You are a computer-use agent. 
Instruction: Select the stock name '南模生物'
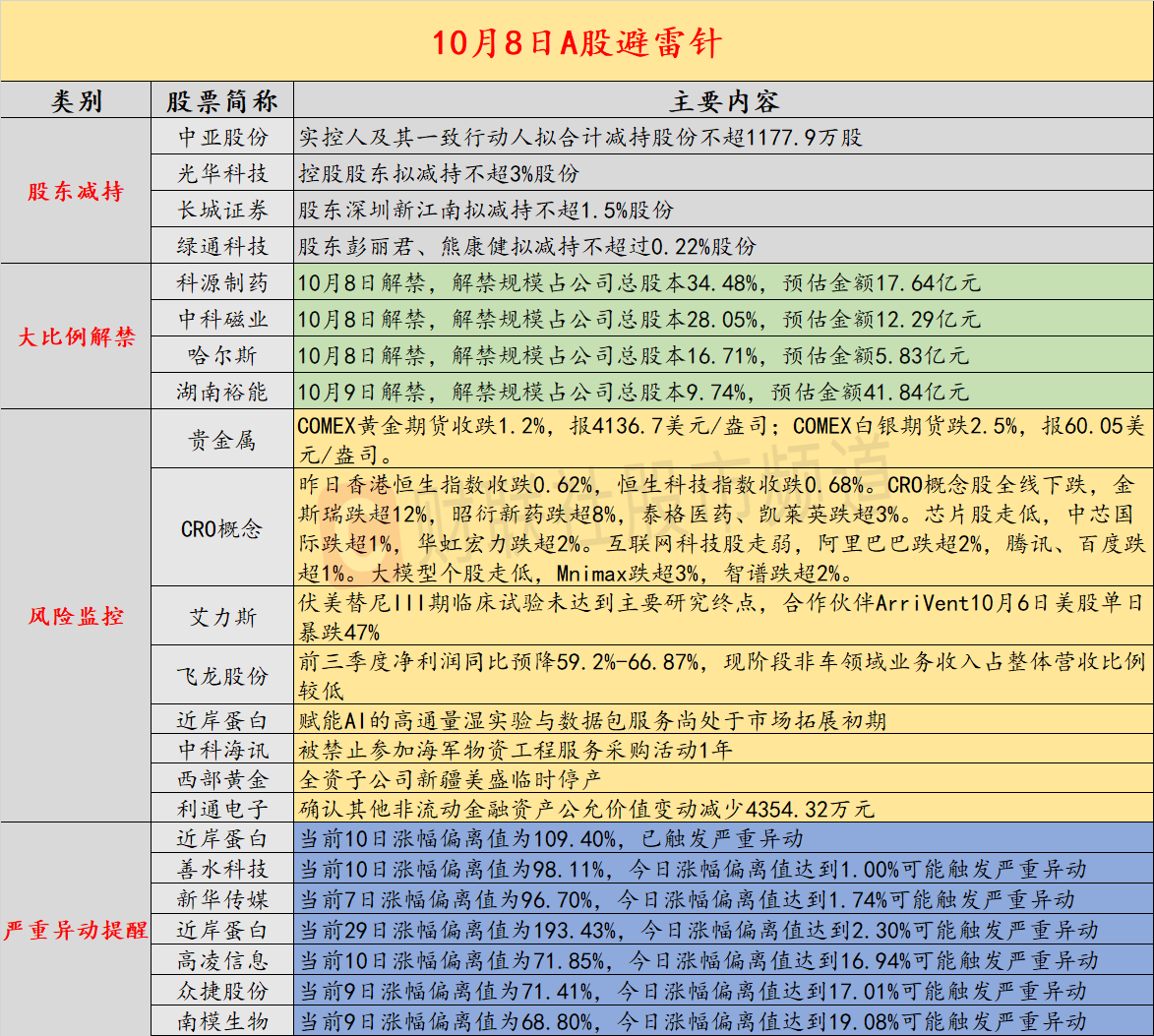[222, 1021]
